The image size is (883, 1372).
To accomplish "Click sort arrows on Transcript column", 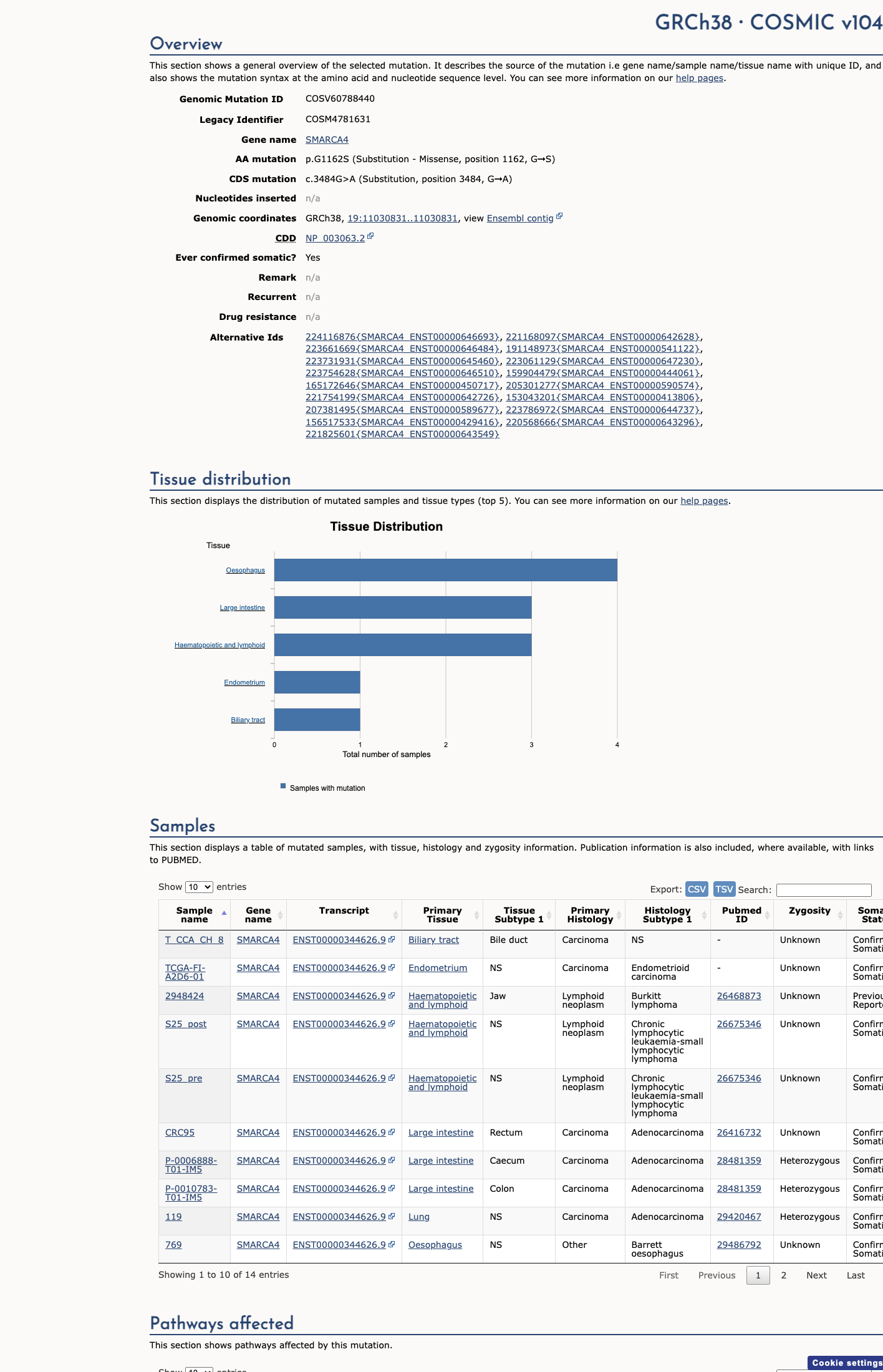I will 395,915.
